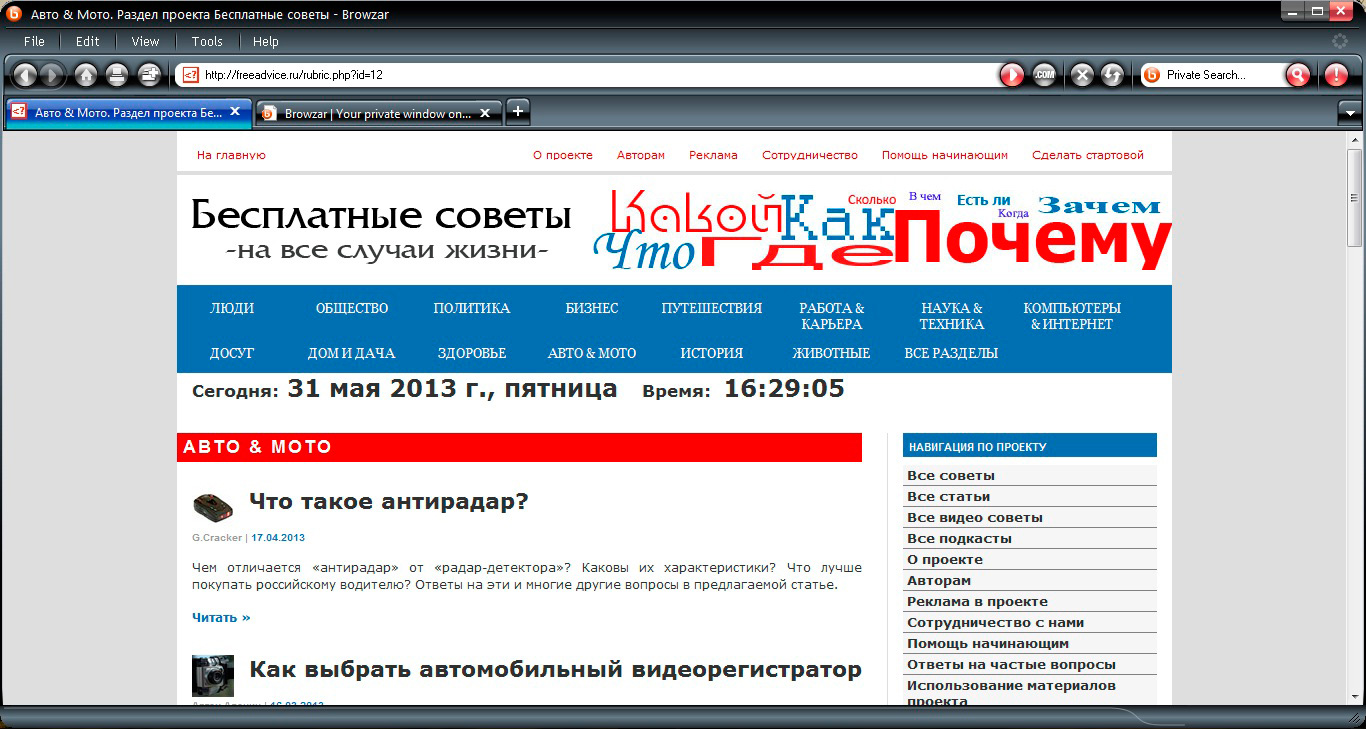The height and width of the screenshot is (729, 1366).
Task: Stop page loading with X button
Action: (1082, 75)
